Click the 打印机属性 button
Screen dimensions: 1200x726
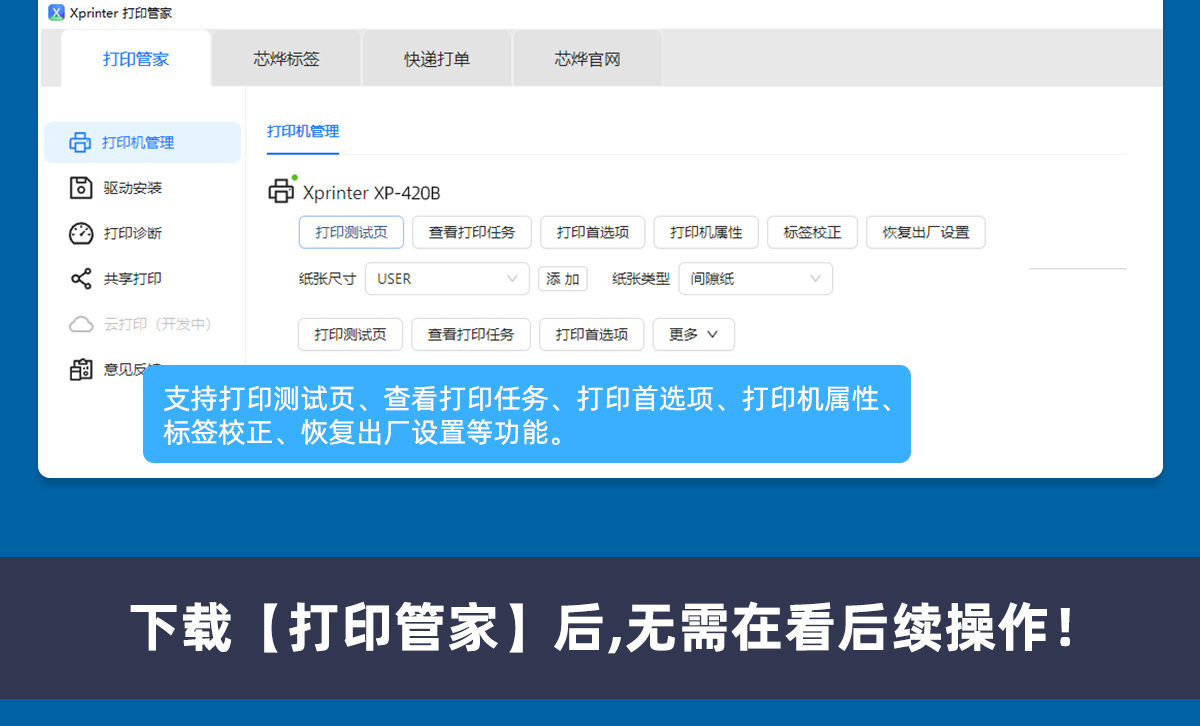(706, 232)
